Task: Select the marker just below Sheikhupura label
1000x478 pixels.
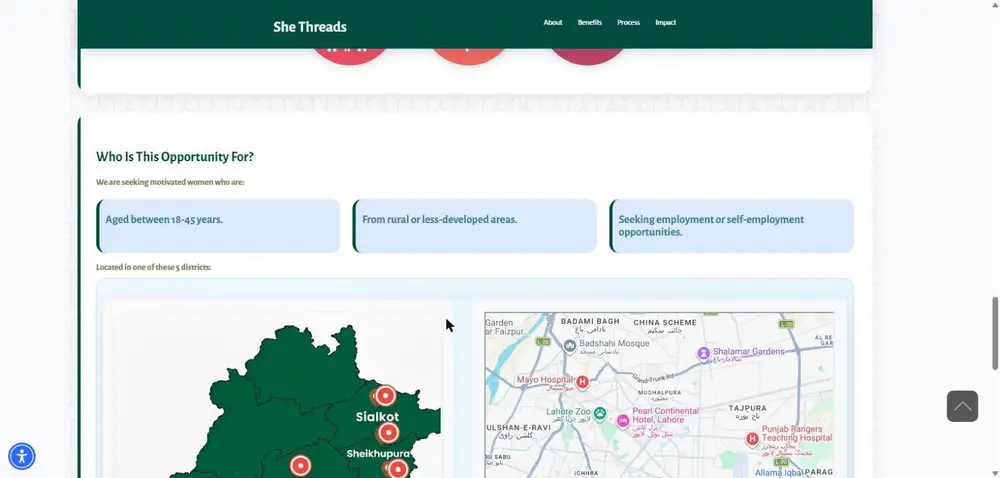Action: [x=397, y=470]
